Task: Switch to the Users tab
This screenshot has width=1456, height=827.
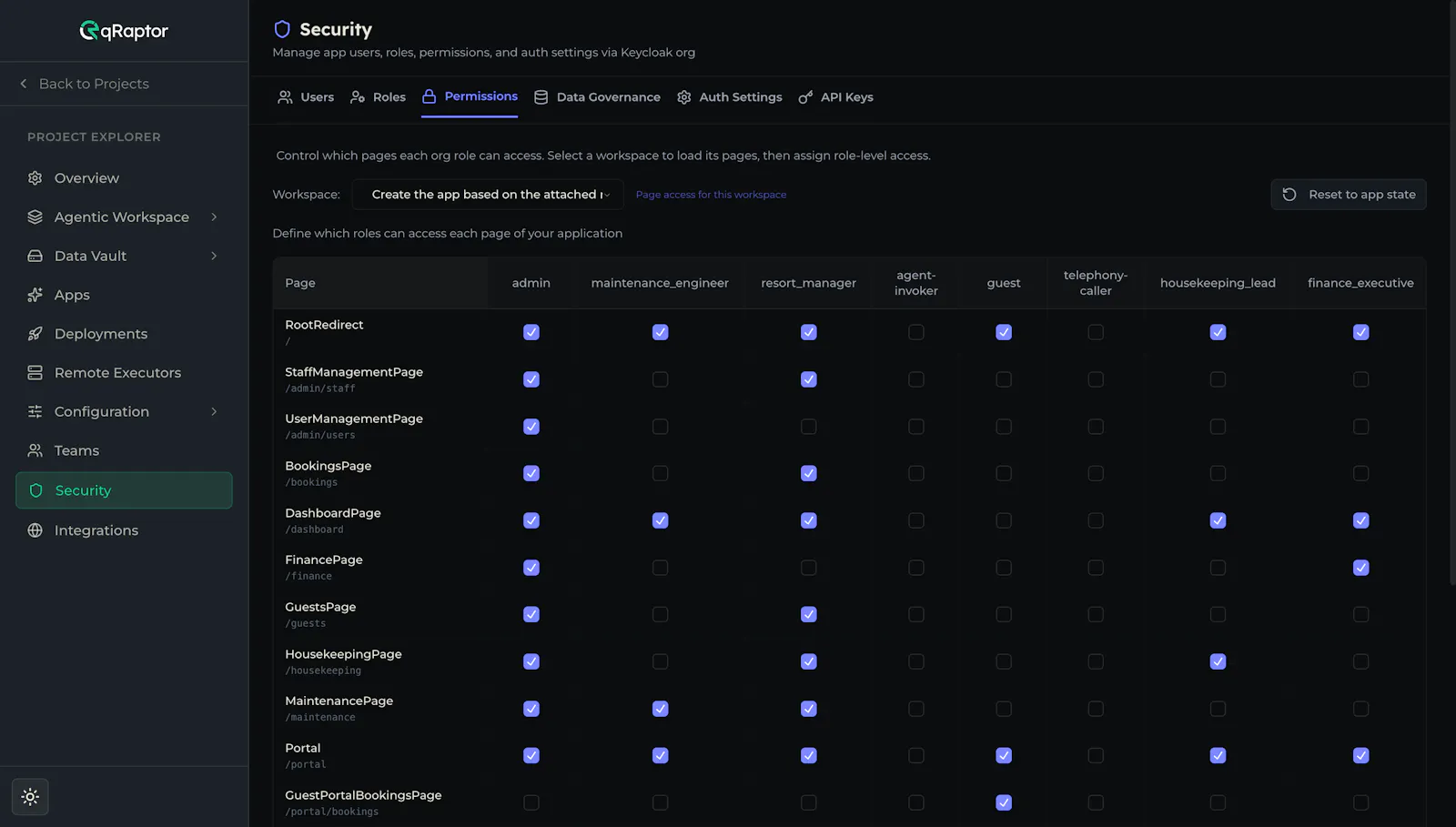Action: click(x=306, y=97)
